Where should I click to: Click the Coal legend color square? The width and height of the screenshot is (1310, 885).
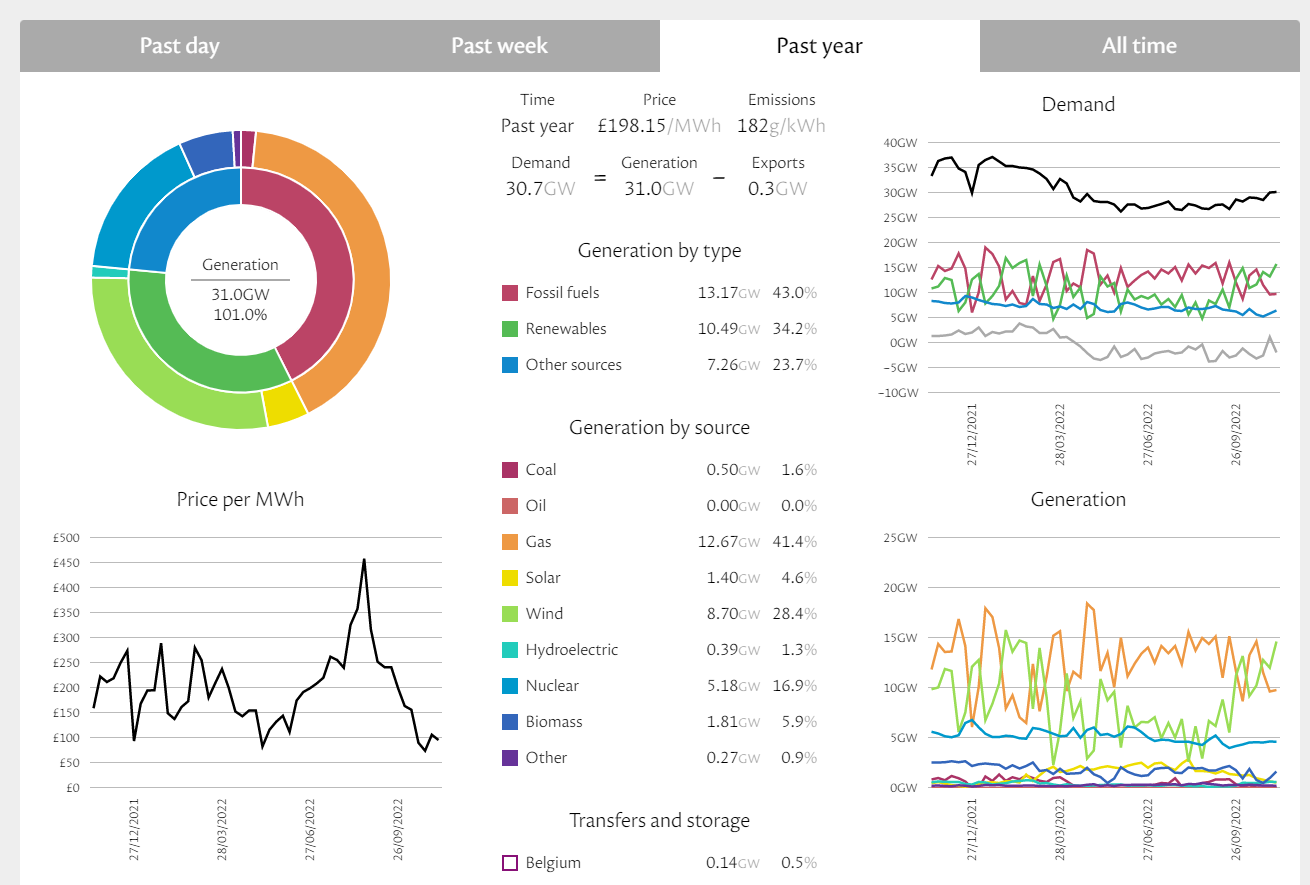point(510,470)
